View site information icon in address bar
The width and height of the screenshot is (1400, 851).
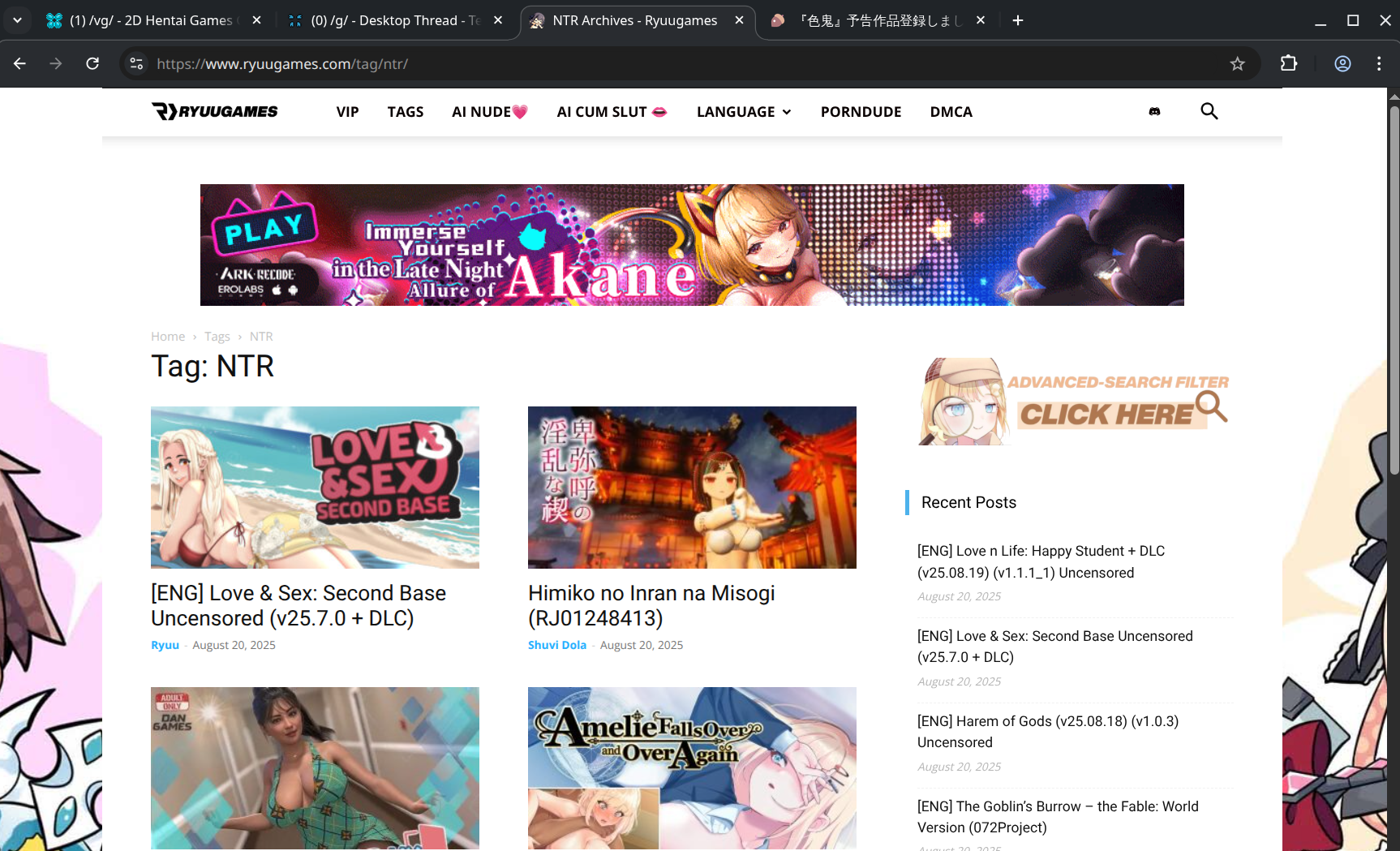tap(136, 63)
